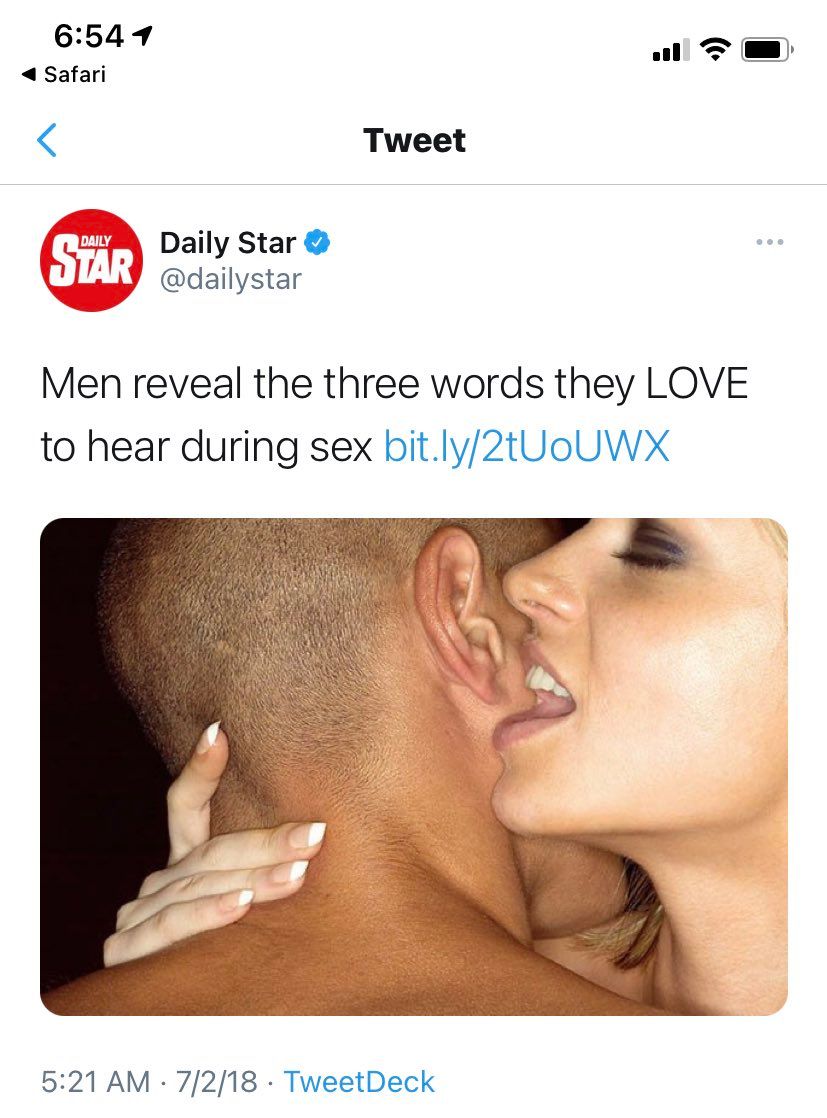Tap the 5:21 AM timestamp
The width and height of the screenshot is (827, 1118).
click(x=96, y=1082)
